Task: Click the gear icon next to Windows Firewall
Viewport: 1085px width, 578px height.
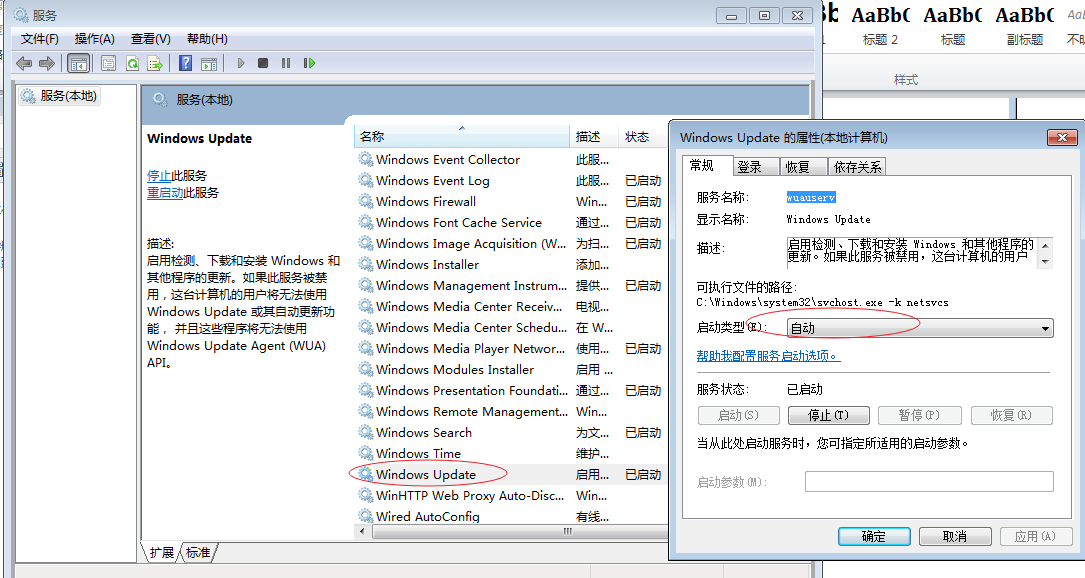Action: [365, 201]
